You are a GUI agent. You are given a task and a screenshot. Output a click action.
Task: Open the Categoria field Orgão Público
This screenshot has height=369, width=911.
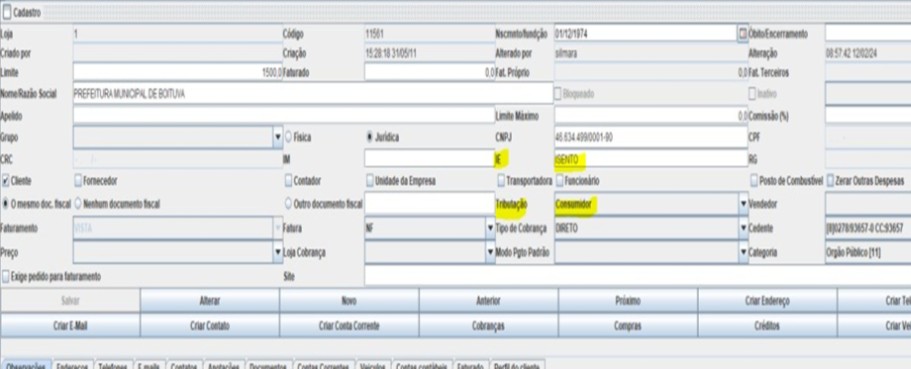click(x=868, y=253)
